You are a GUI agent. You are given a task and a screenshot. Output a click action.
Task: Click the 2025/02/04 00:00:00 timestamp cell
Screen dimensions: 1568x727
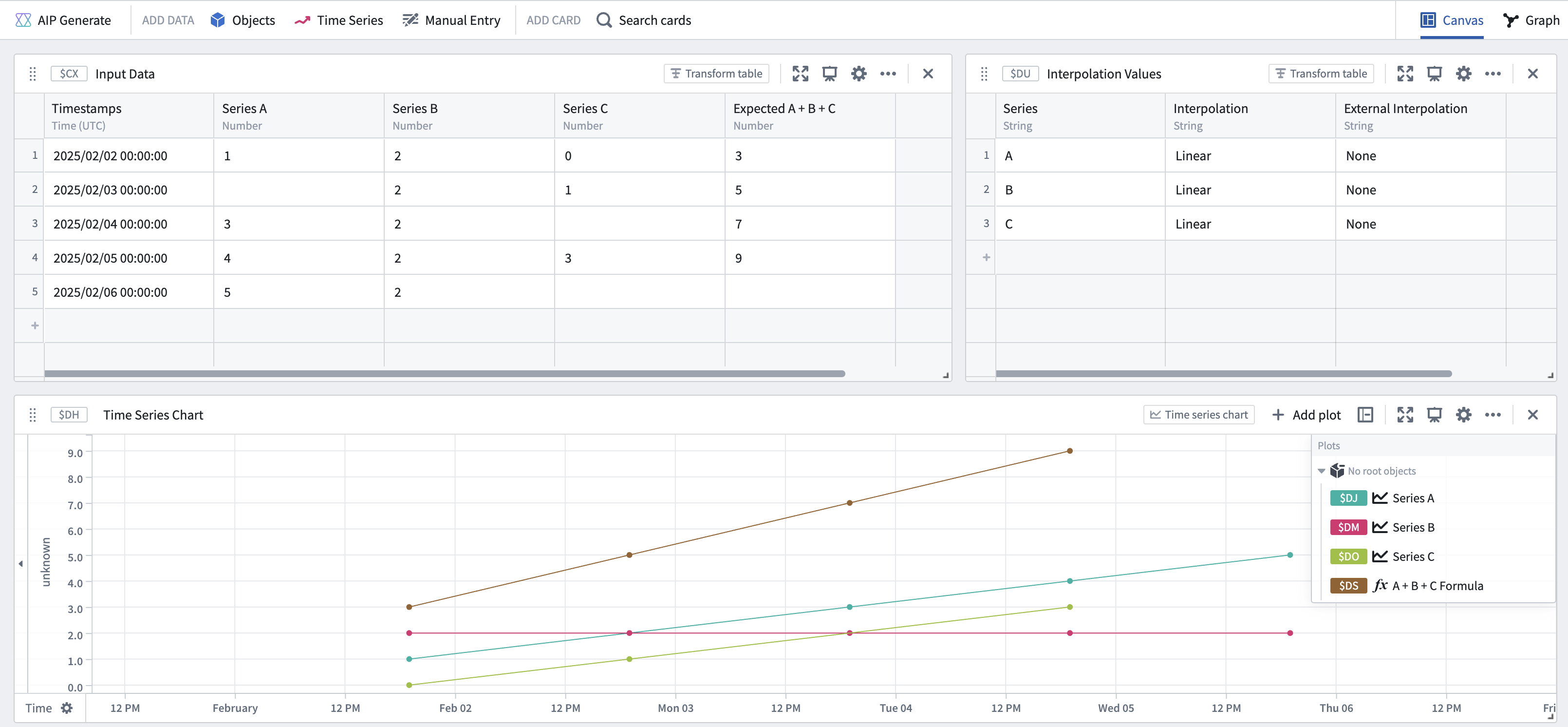point(129,224)
